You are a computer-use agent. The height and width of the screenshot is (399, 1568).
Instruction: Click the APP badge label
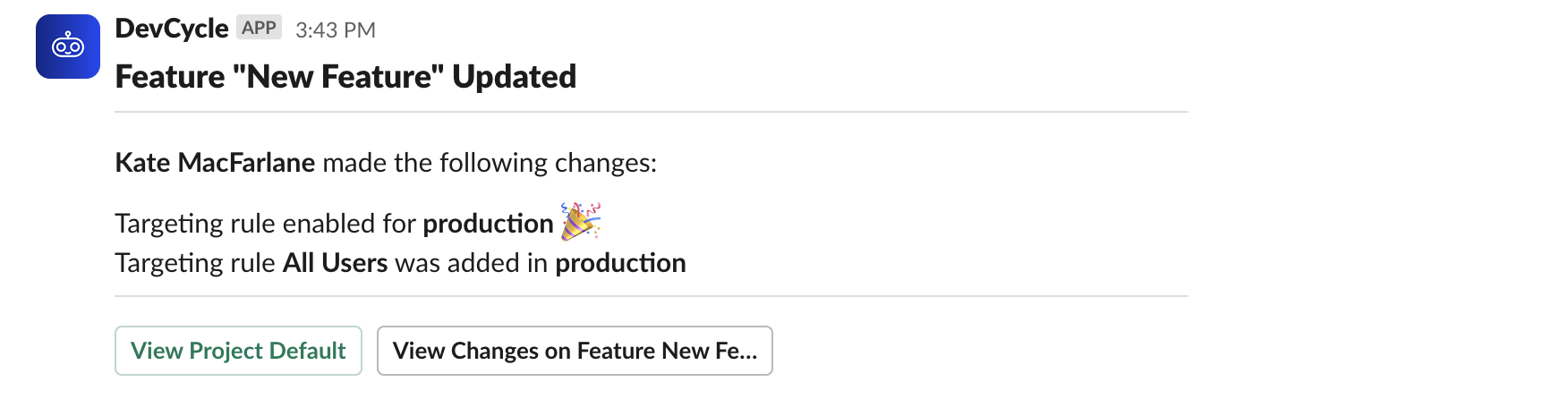(x=259, y=28)
